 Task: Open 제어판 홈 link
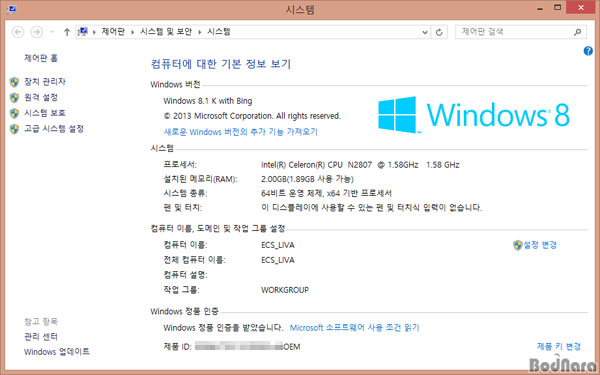tap(41, 58)
